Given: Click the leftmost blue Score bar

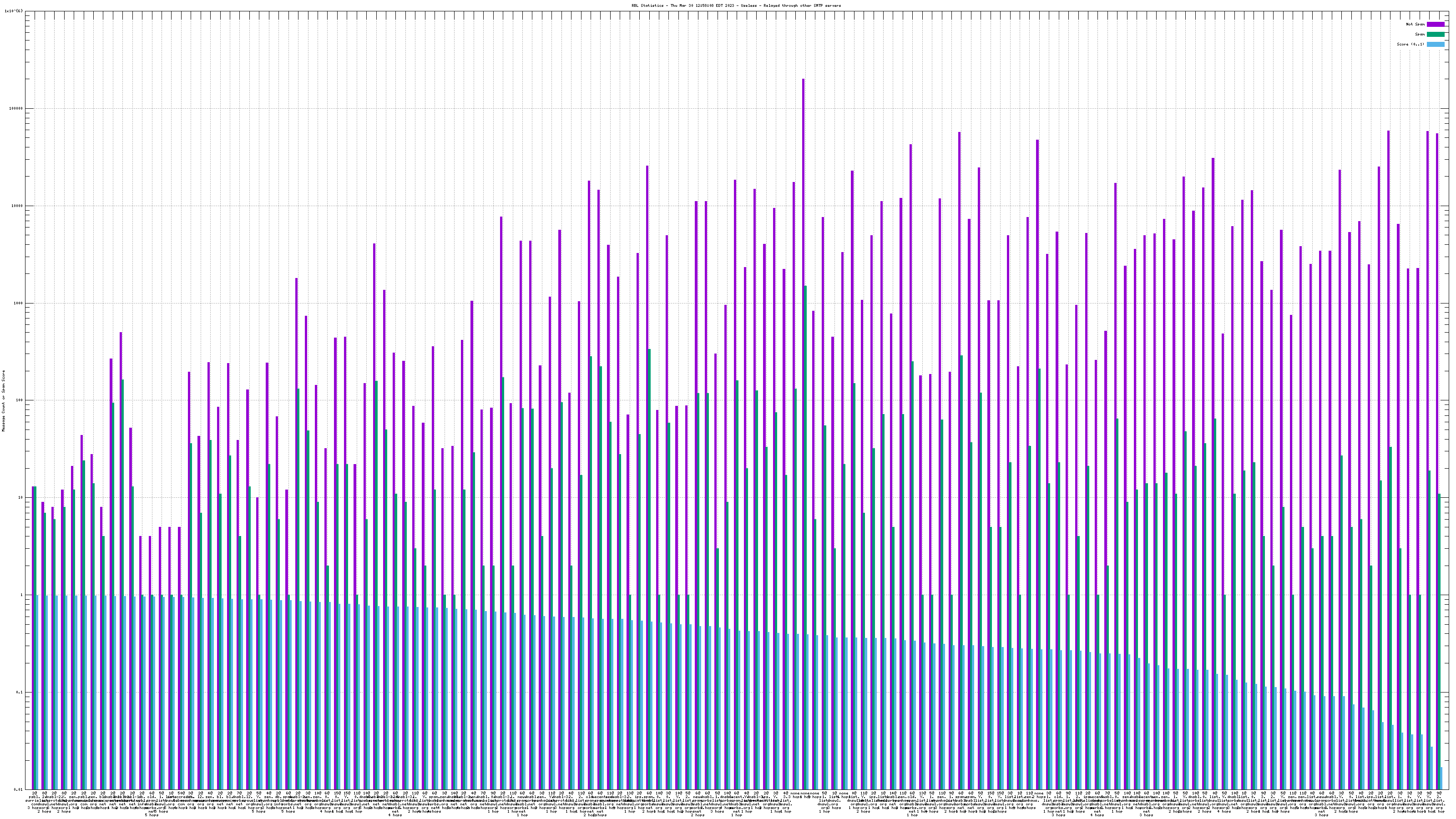Looking at the screenshot, I should (38, 692).
